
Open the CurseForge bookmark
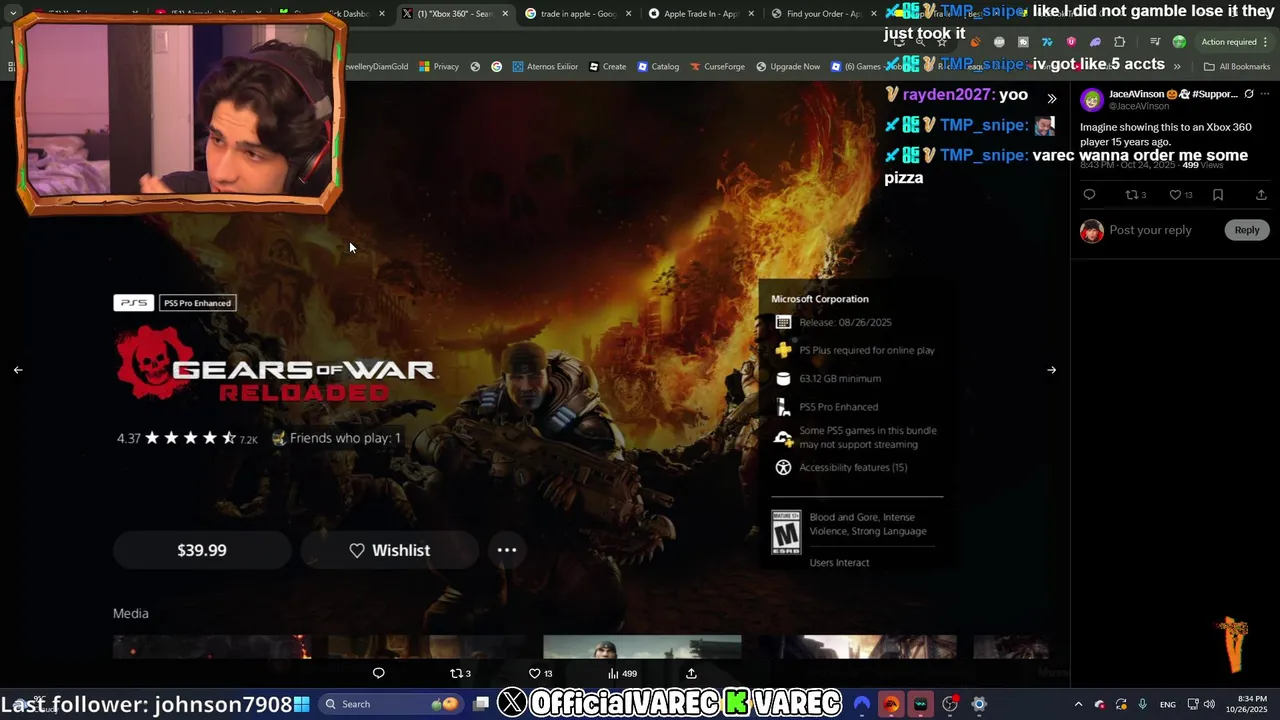(x=717, y=67)
